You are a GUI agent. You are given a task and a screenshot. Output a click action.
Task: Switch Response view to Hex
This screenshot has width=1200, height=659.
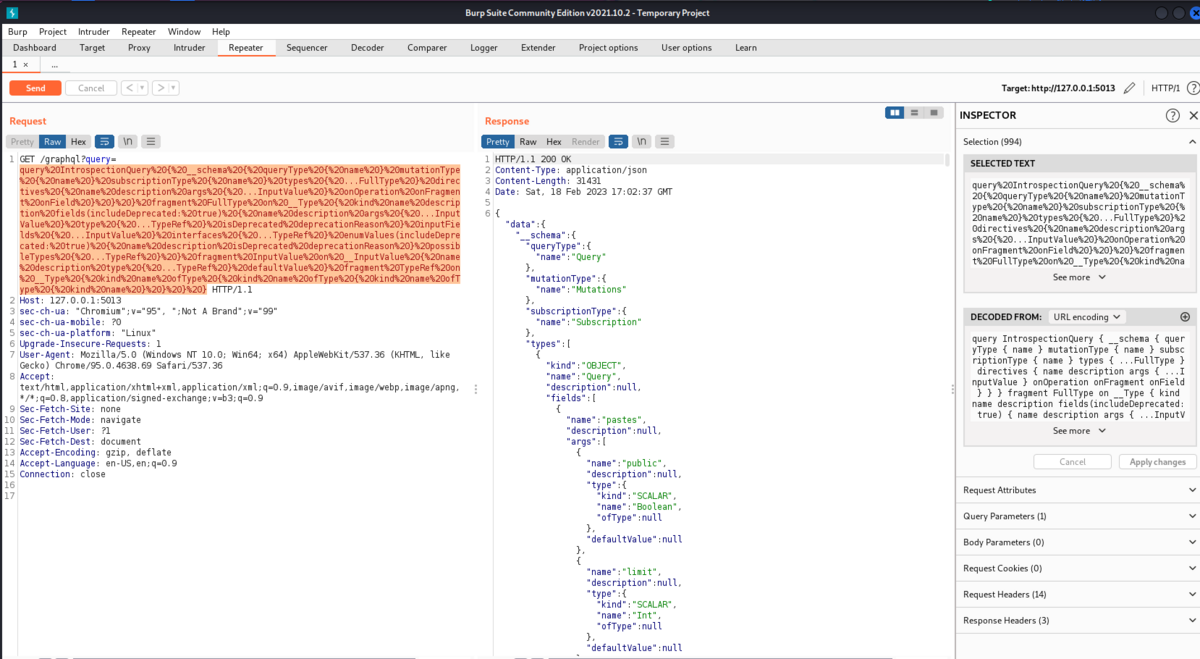[554, 142]
